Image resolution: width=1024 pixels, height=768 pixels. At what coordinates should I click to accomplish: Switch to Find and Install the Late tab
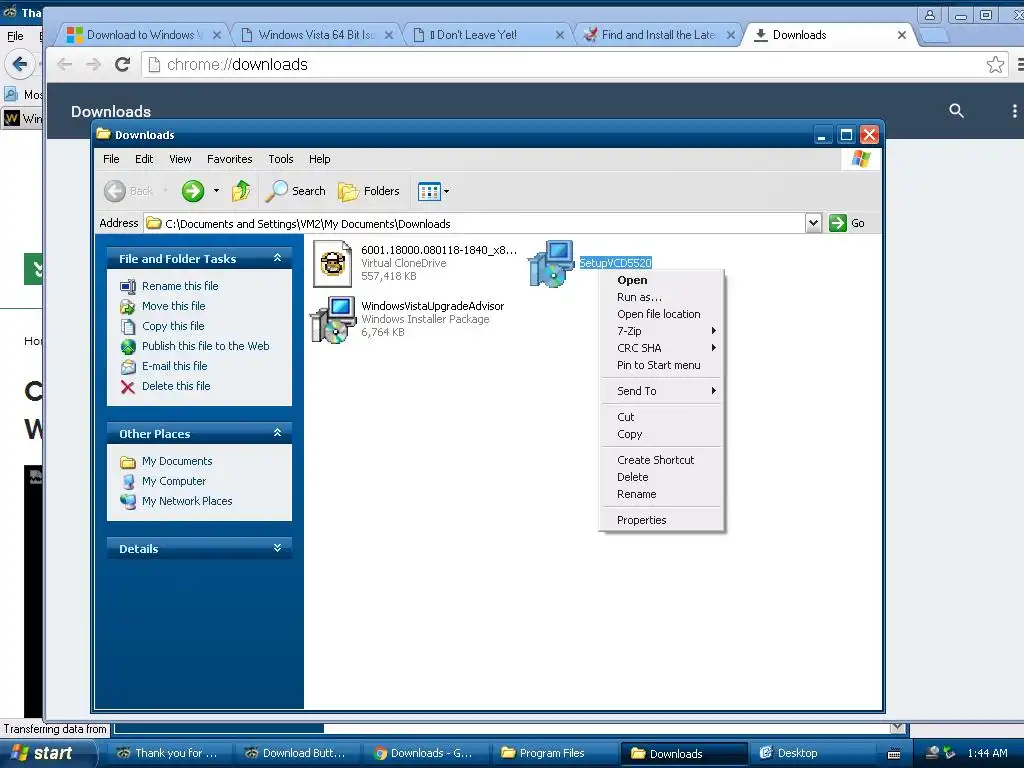click(x=658, y=35)
